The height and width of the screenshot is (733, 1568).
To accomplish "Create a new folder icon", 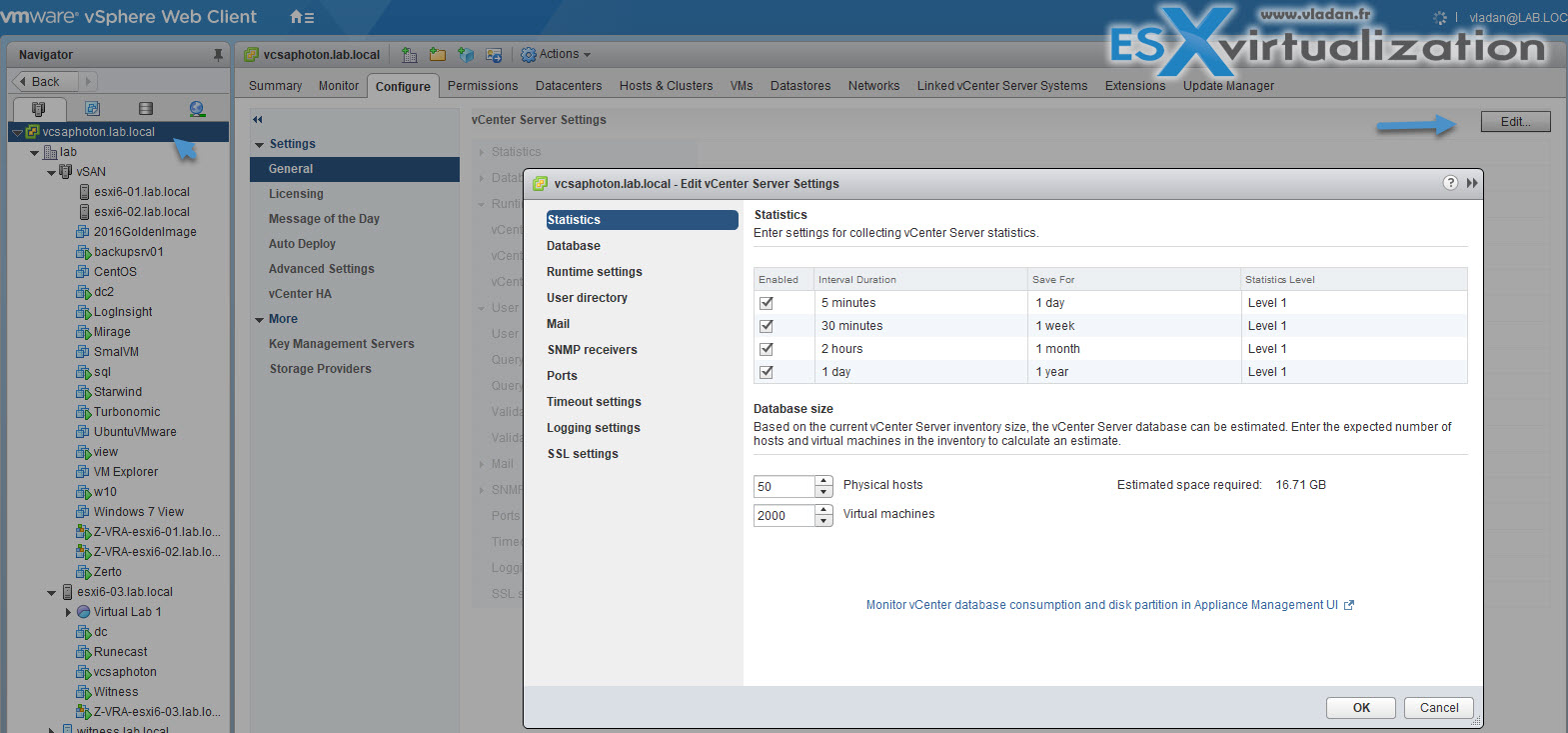I will point(437,55).
